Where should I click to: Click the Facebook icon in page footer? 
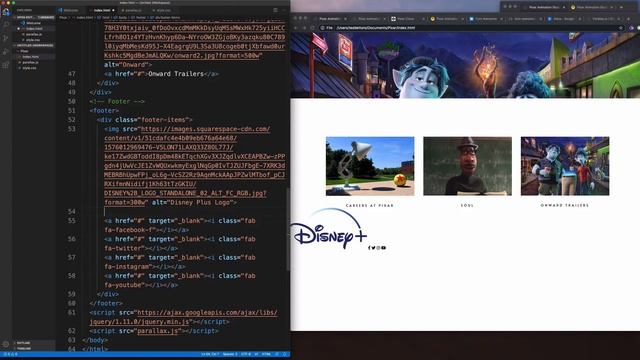pyautogui.click(x=369, y=248)
